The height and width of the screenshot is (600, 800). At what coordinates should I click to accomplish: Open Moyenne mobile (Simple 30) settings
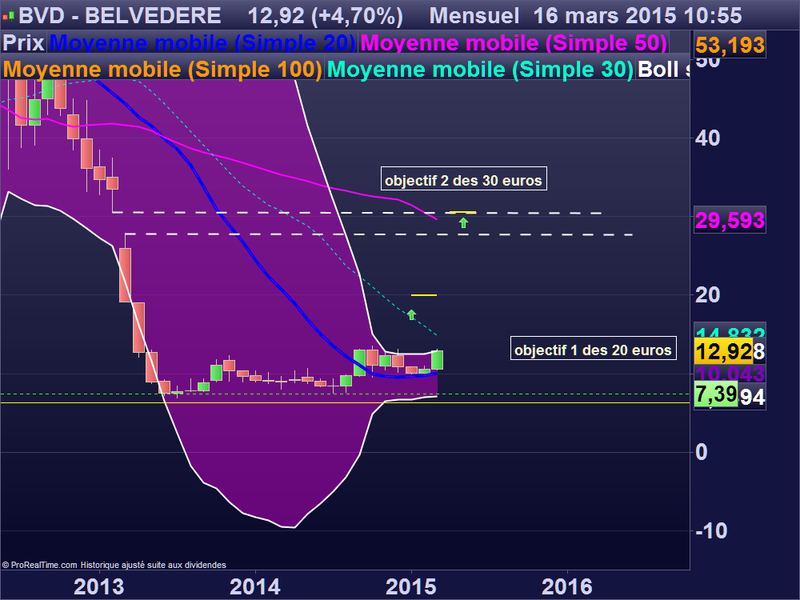[480, 69]
